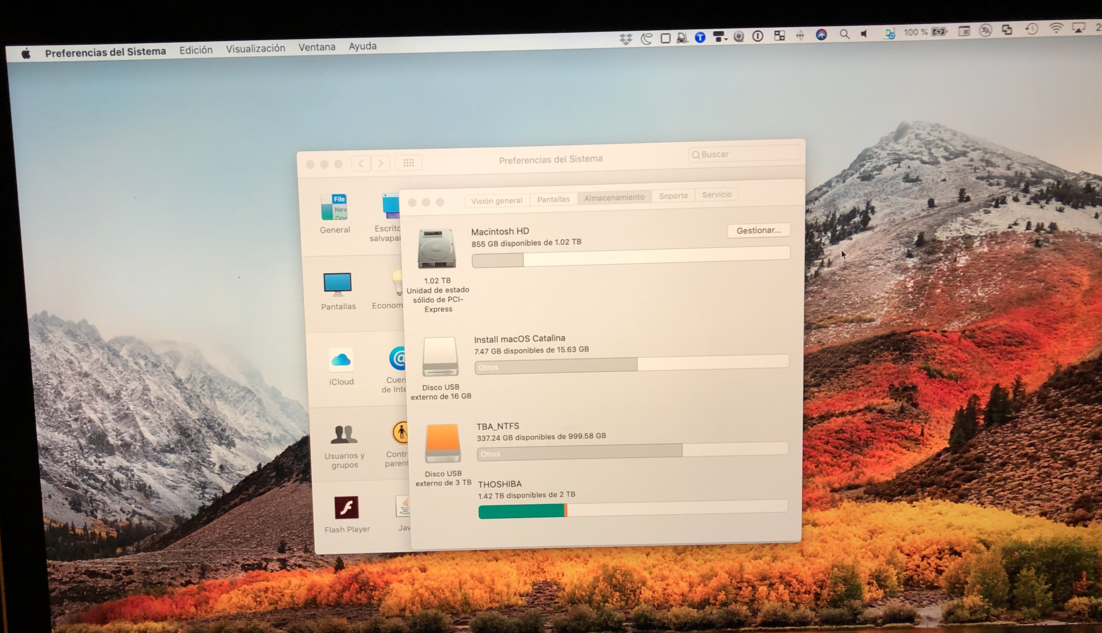Screen dimensions: 1102x633
Task: Open the Wi-Fi status menu
Action: tap(1056, 29)
